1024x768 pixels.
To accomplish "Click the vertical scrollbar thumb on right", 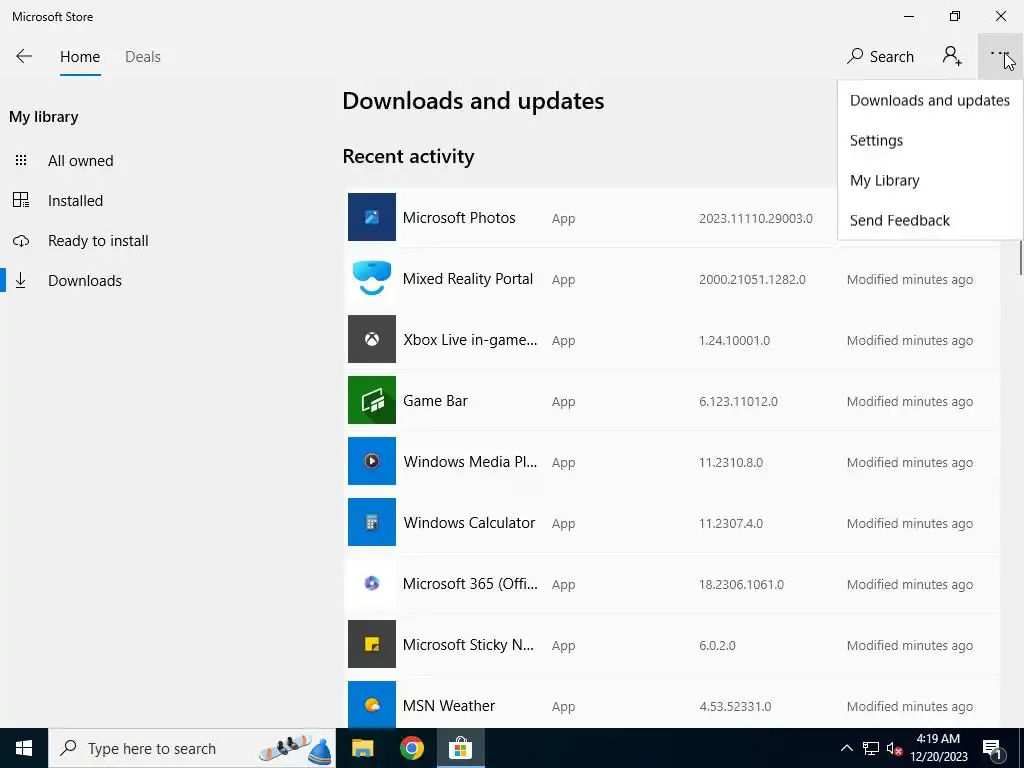I will pyautogui.click(x=1020, y=257).
